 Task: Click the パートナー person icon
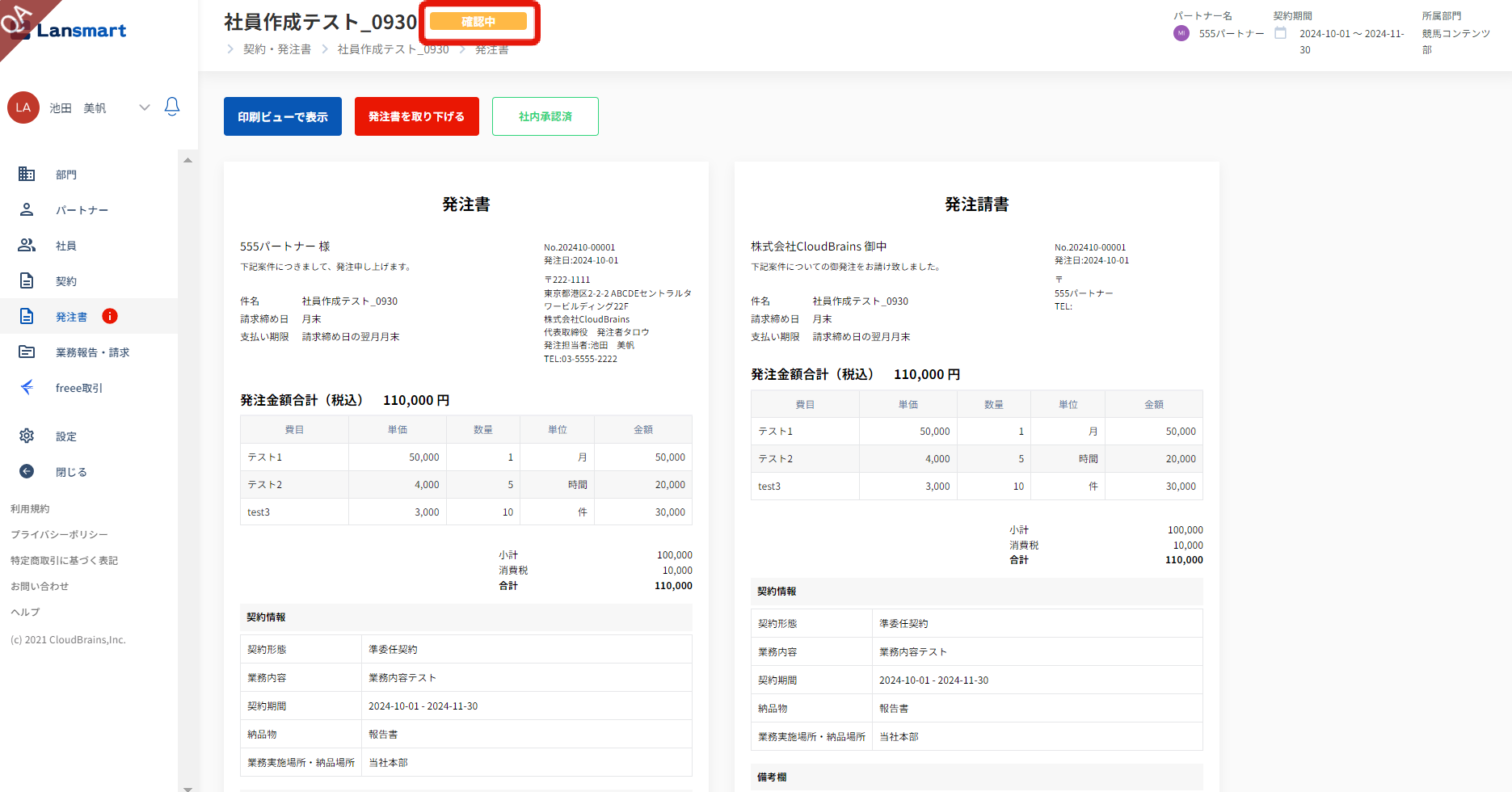[x=27, y=209]
